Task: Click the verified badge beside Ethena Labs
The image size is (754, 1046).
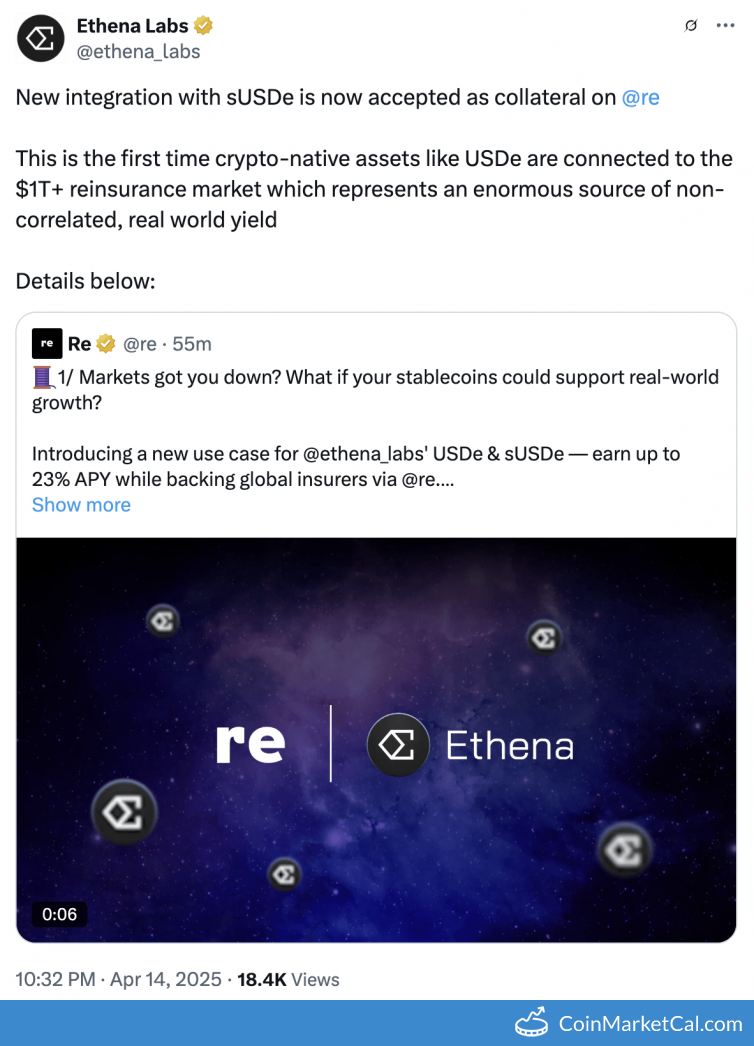Action: tap(203, 26)
